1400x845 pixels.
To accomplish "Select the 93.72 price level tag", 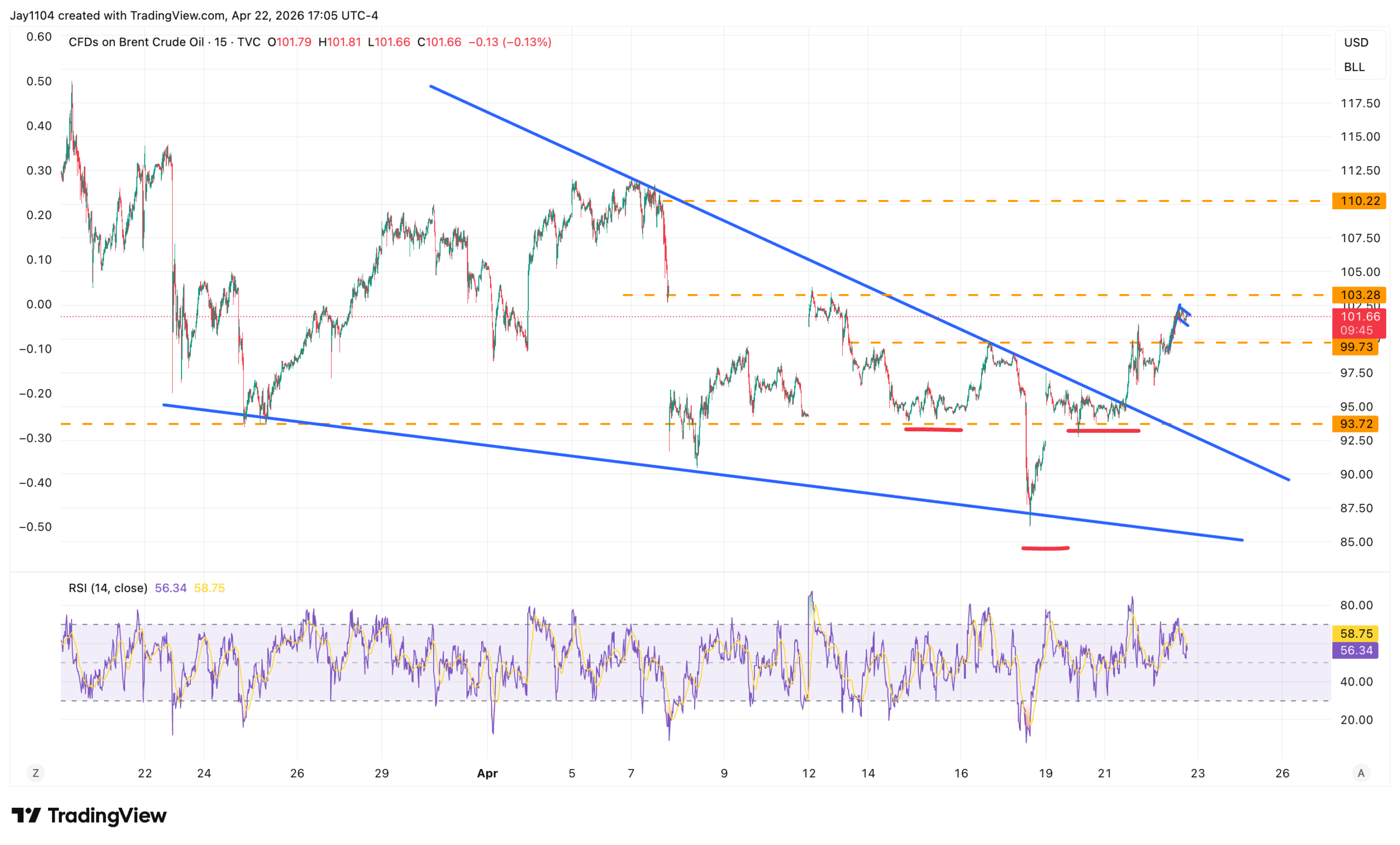I will [1355, 424].
